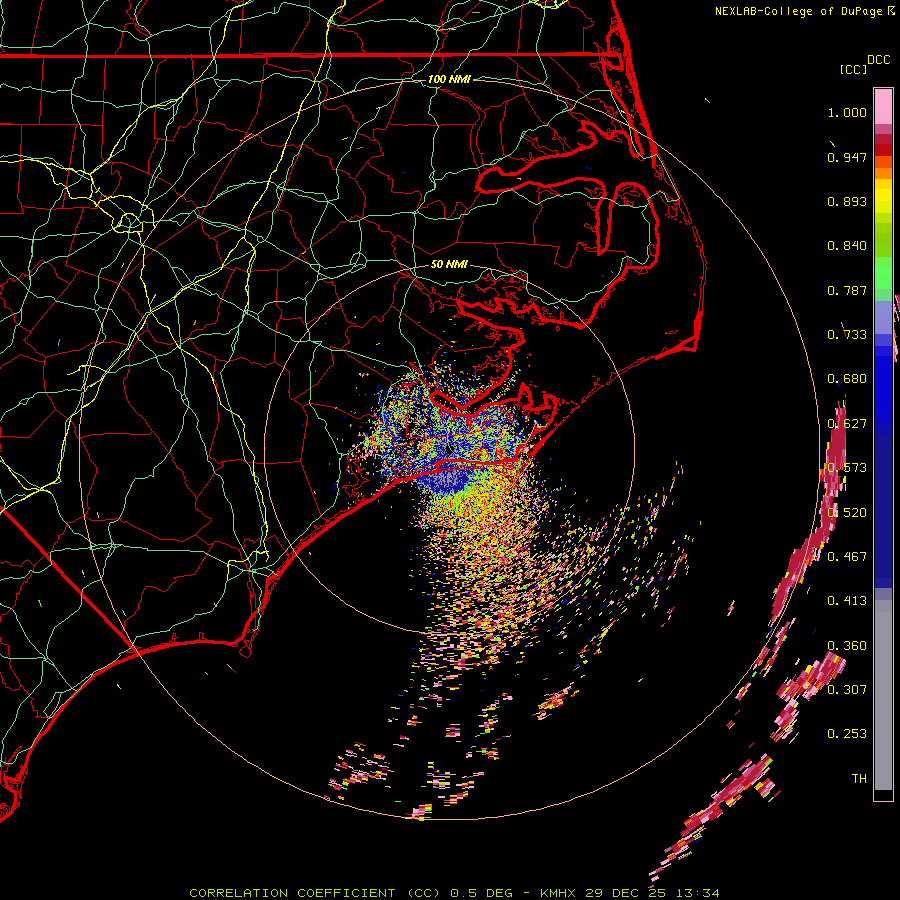This screenshot has height=900, width=900.
Task: Click the KMHX station ID in the caption
Action: [x=560, y=893]
